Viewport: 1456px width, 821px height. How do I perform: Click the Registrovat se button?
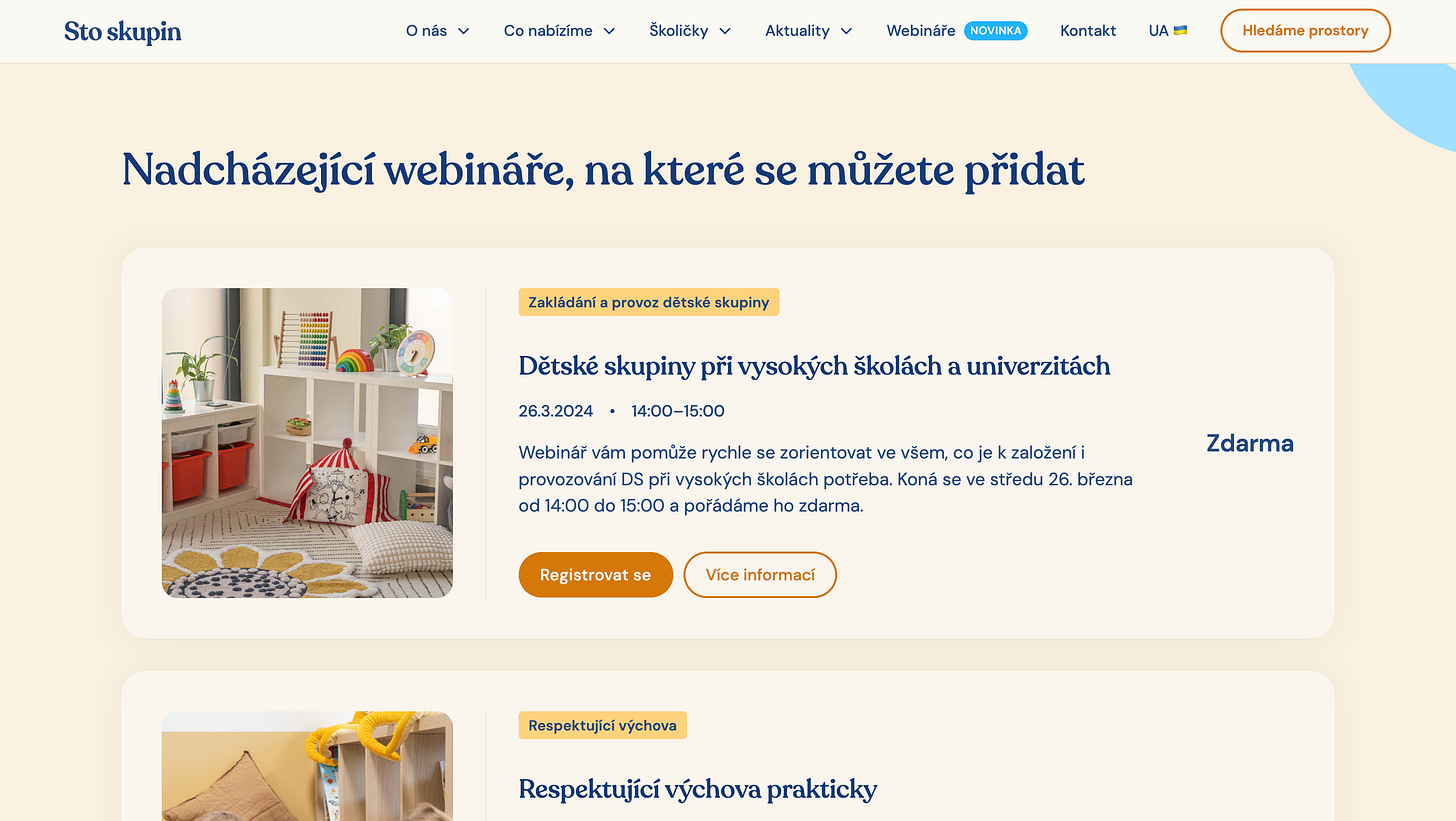tap(595, 575)
